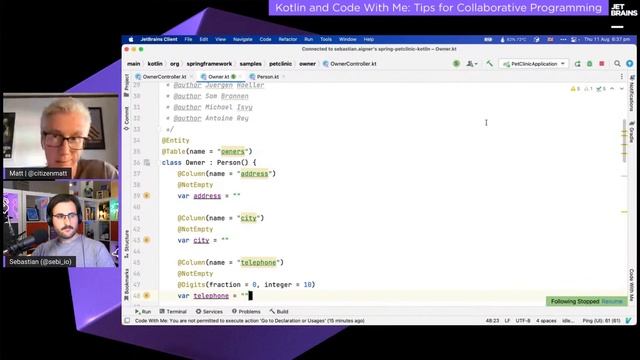The width and height of the screenshot is (640, 360).
Task: Click the 'kotlin' breadcrumb
Action: pos(155,64)
